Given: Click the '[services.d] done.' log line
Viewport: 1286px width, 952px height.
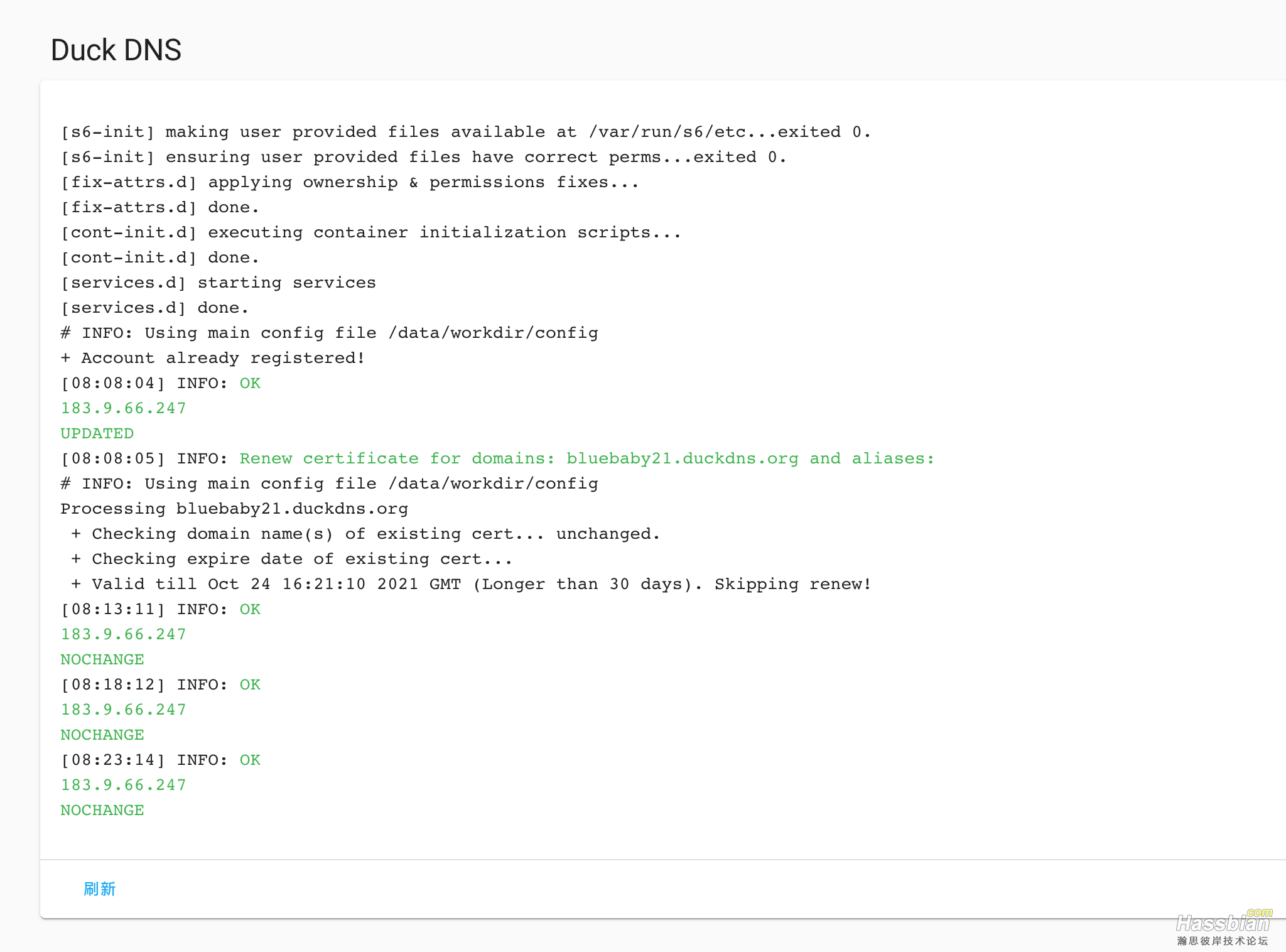Looking at the screenshot, I should coord(155,308).
